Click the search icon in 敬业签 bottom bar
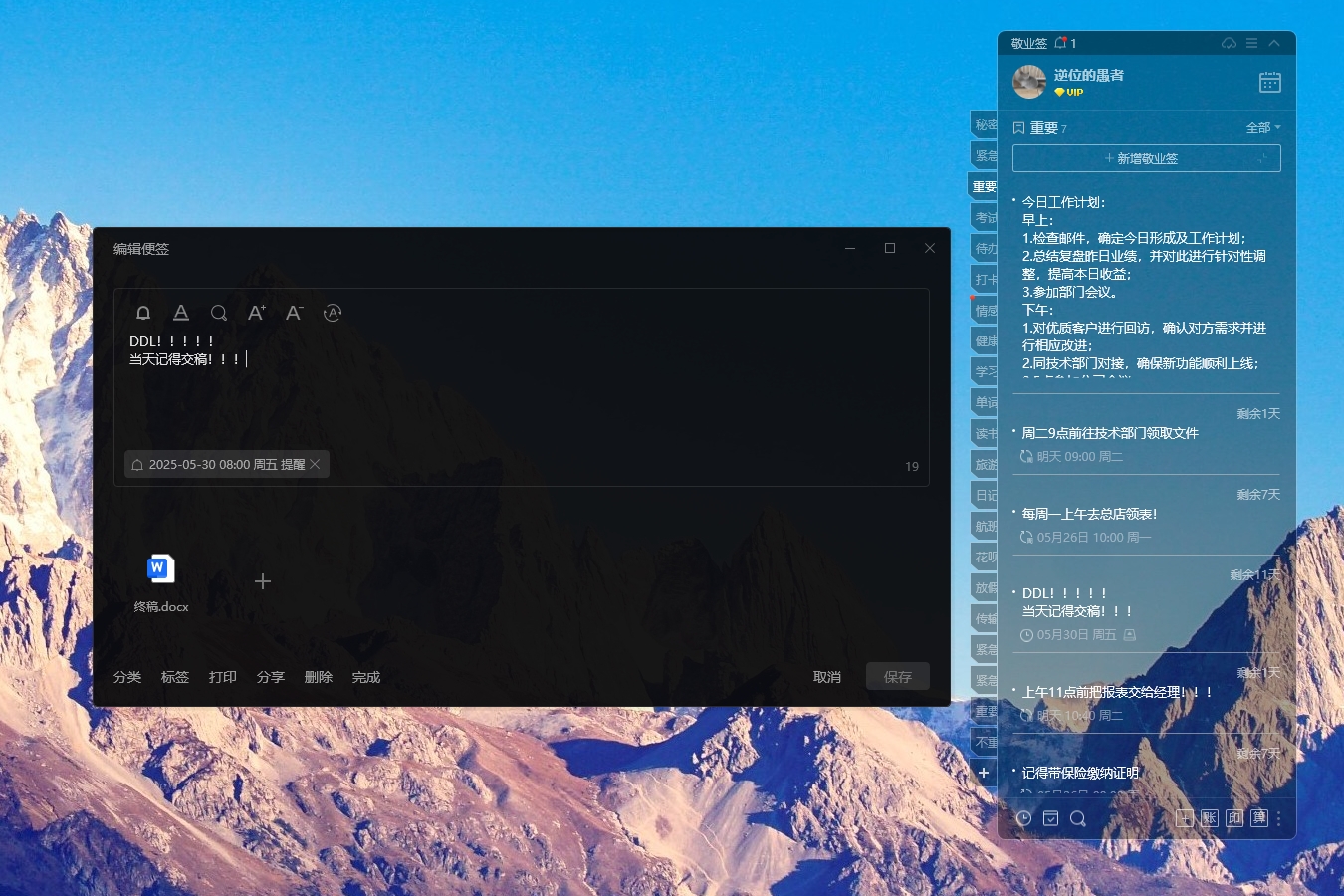The image size is (1344, 896). point(1077,818)
